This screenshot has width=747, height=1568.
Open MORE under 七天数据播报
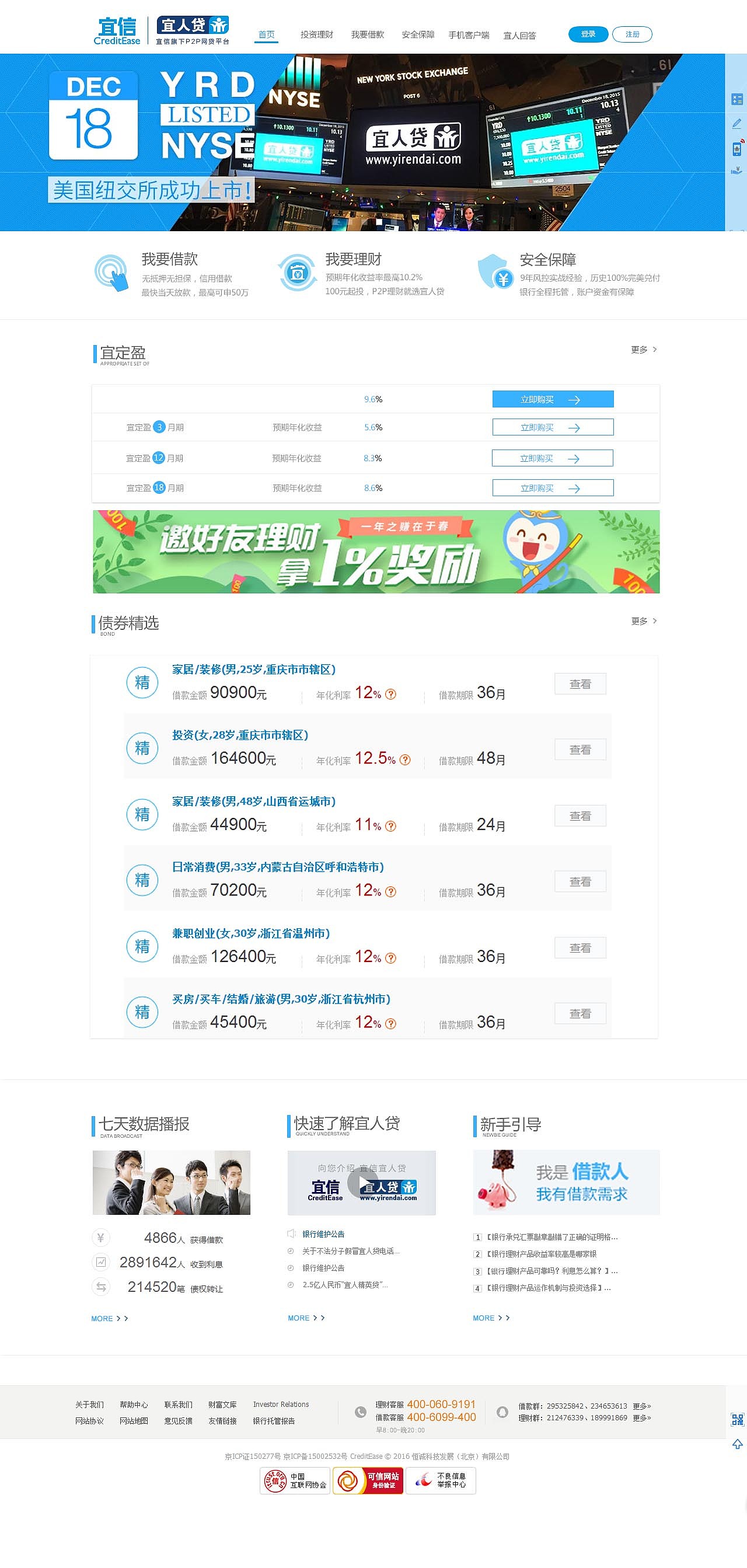110,1318
